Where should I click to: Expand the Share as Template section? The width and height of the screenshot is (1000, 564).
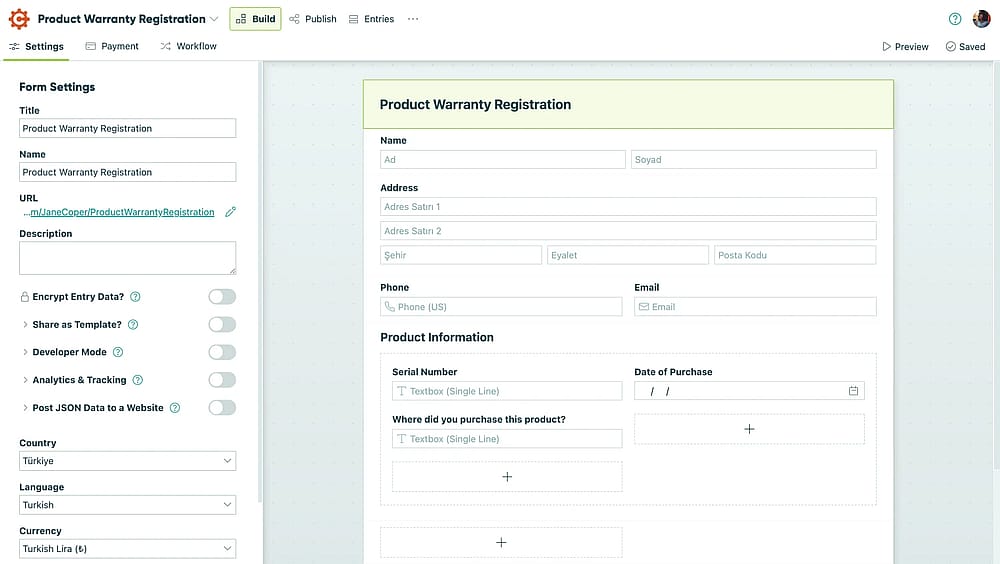[x=25, y=325]
